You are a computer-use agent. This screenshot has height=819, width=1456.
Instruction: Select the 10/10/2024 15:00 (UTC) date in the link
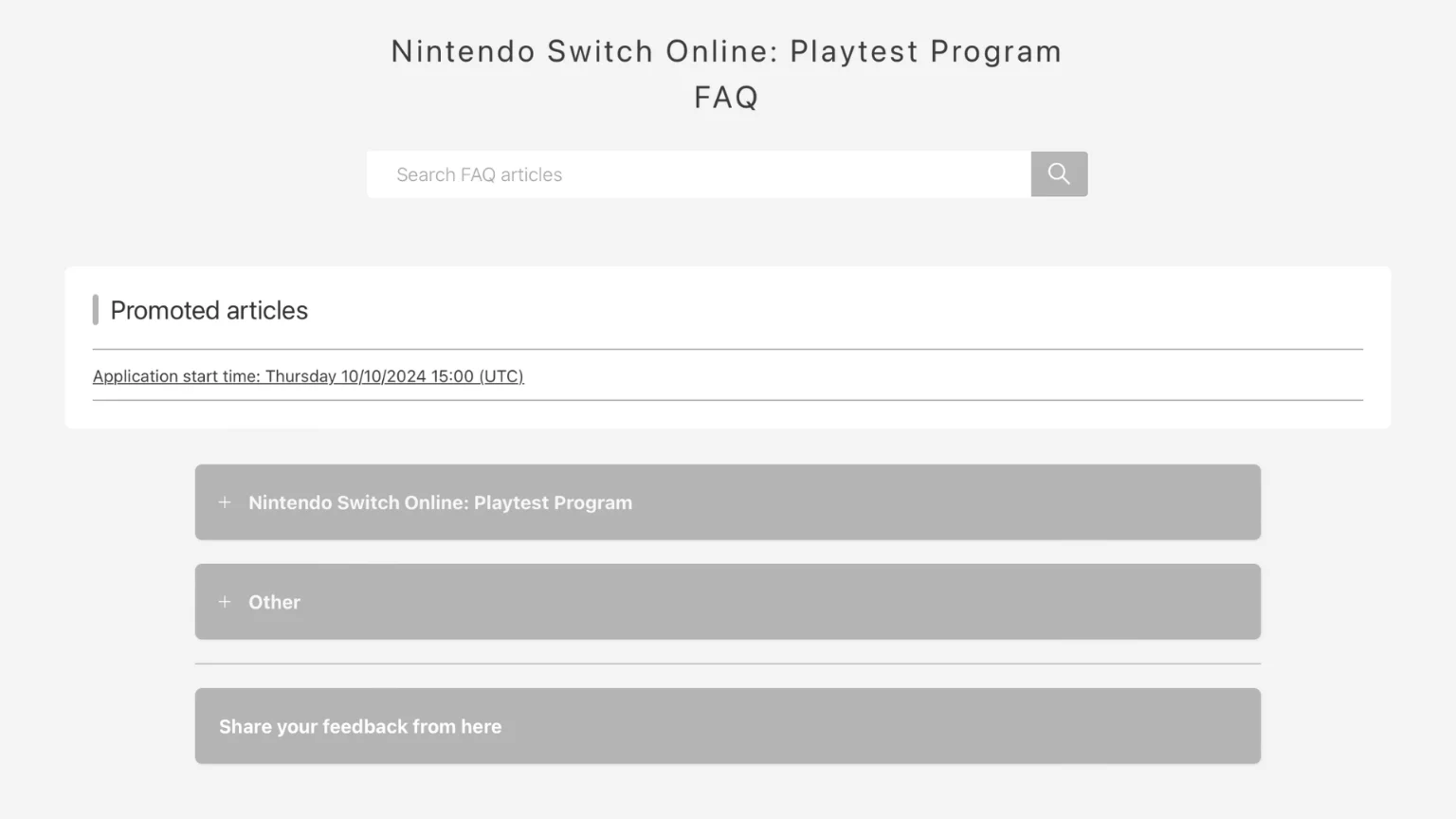pos(431,376)
